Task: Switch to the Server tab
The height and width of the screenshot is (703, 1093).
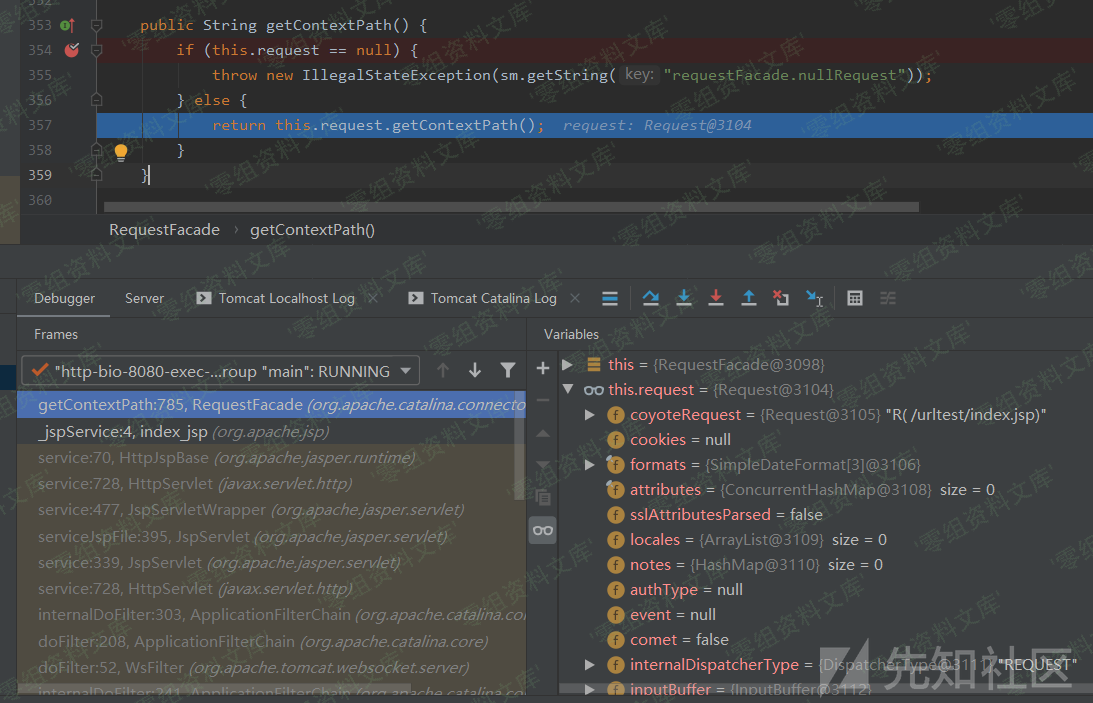Action: tap(144, 298)
